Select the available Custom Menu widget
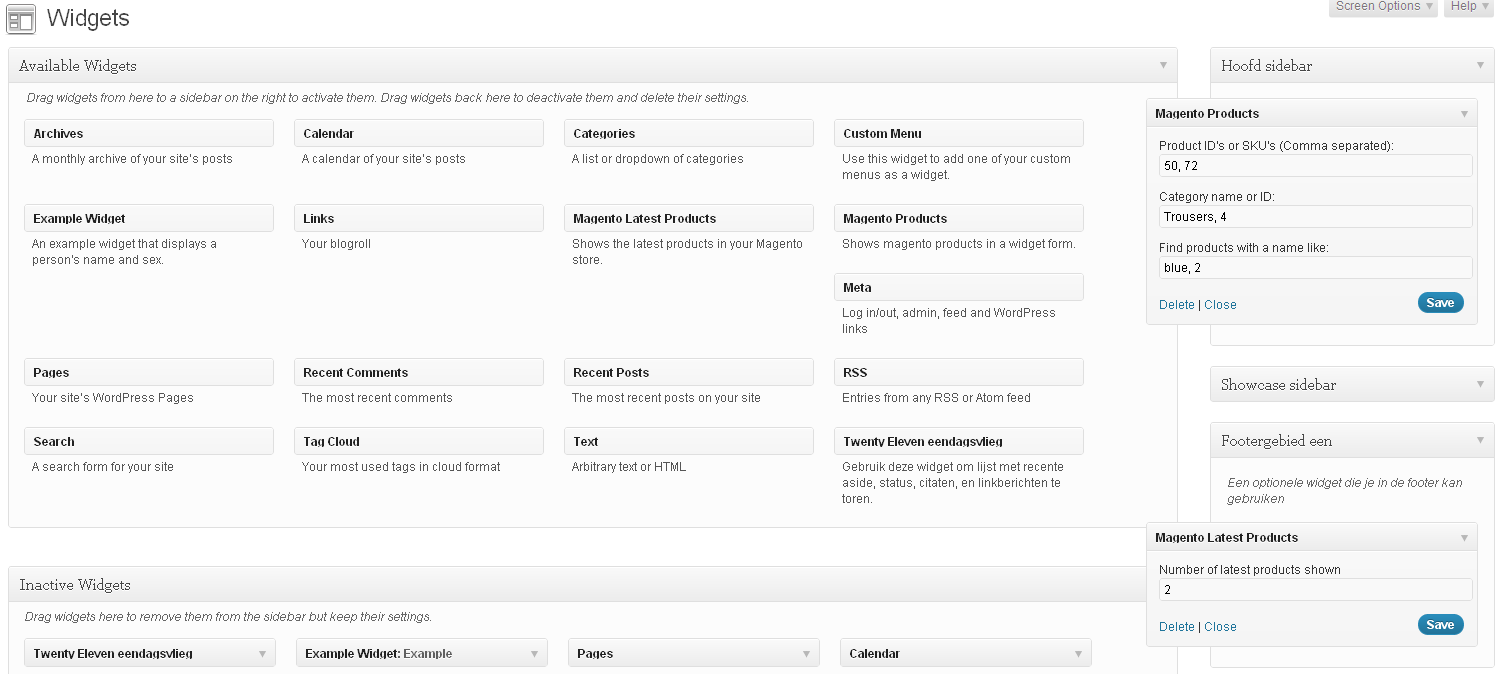This screenshot has height=674, width=1500. (959, 133)
